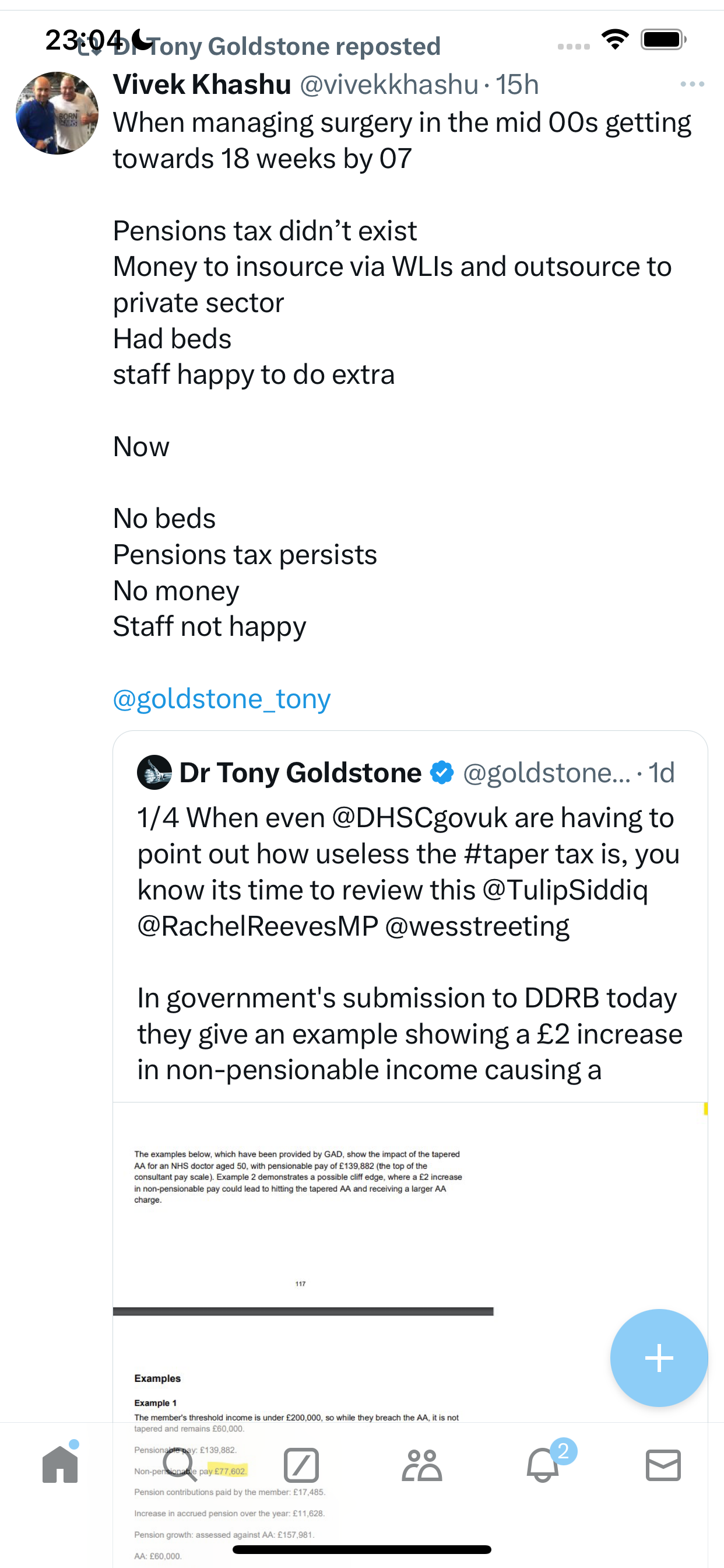This screenshot has height=1568, width=724.
Task: Open Vivek Khashu's profile name
Action: tap(202, 84)
